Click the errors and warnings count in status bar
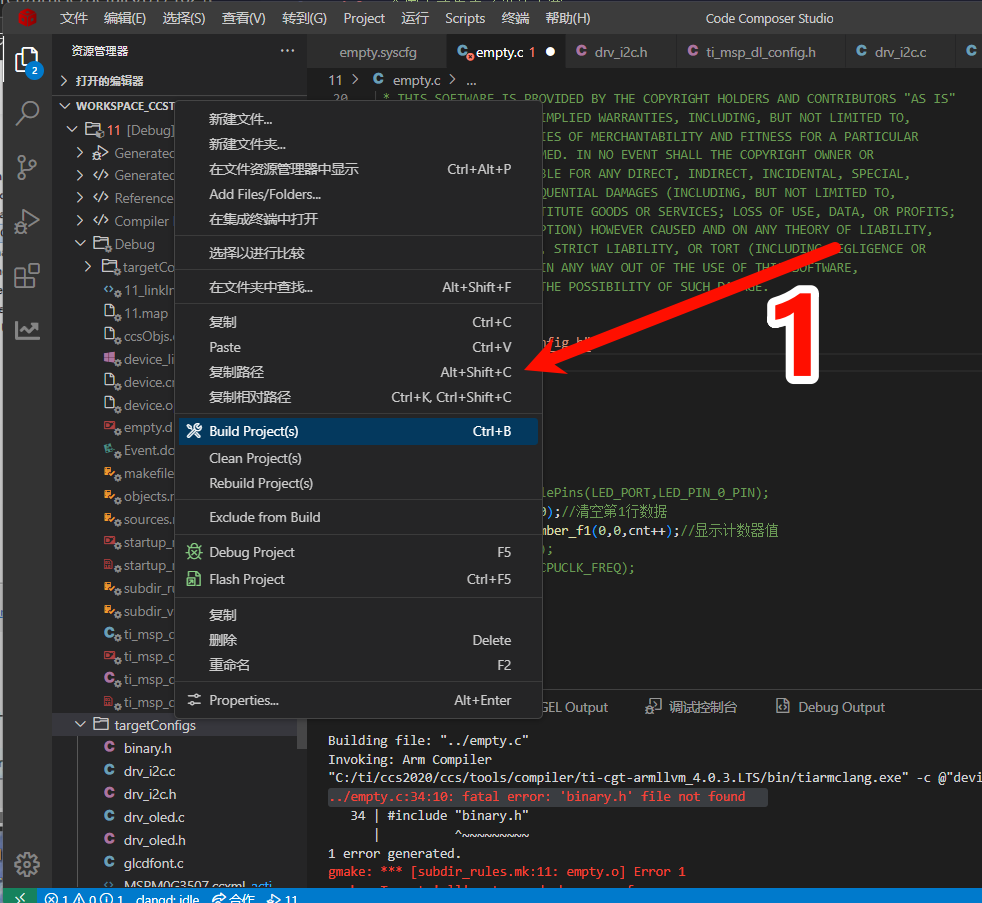Image resolution: width=982 pixels, height=903 pixels. click(x=85, y=898)
